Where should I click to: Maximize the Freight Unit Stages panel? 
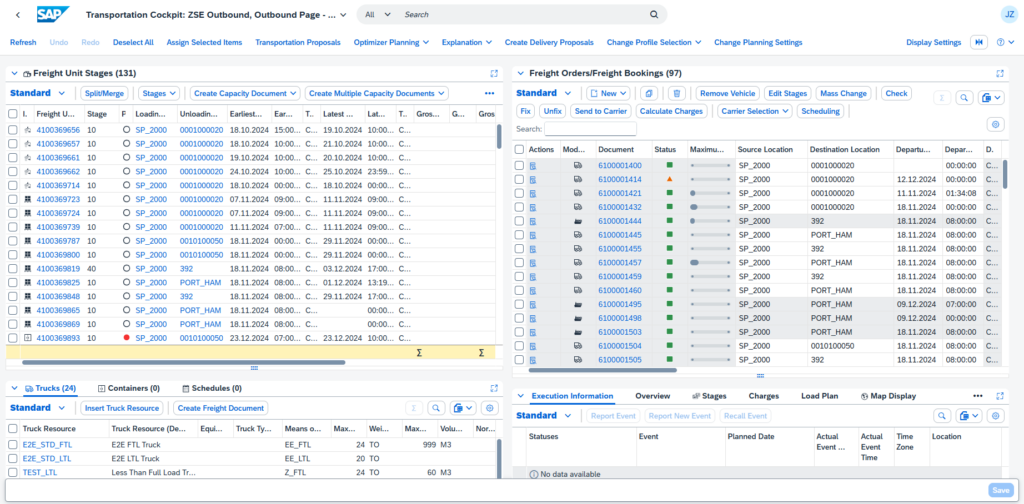pos(493,73)
